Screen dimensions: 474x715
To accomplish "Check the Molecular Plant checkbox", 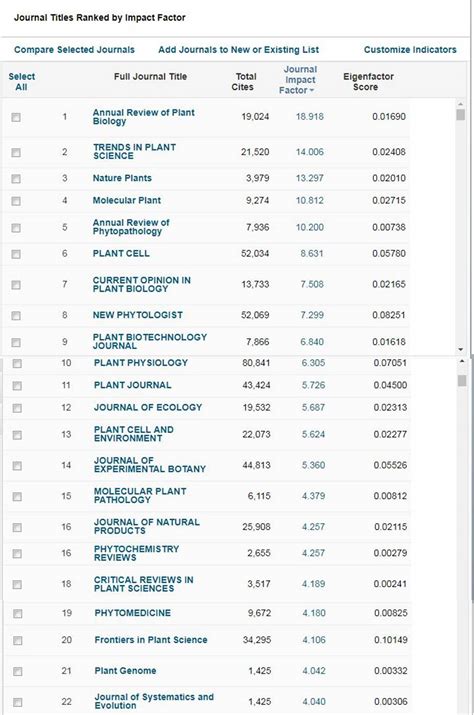I will tap(16, 201).
